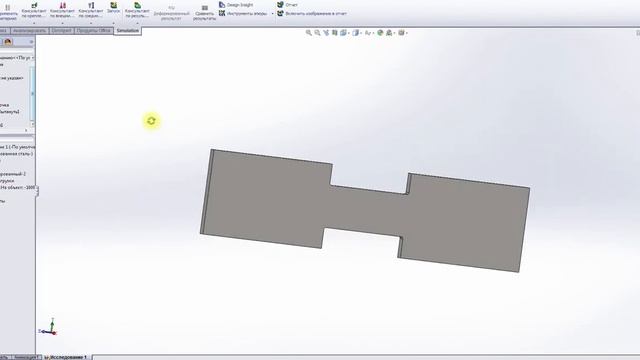Expand the Запуск dropdown arrow
Viewport: 640px width, 360px height.
[x=113, y=23]
